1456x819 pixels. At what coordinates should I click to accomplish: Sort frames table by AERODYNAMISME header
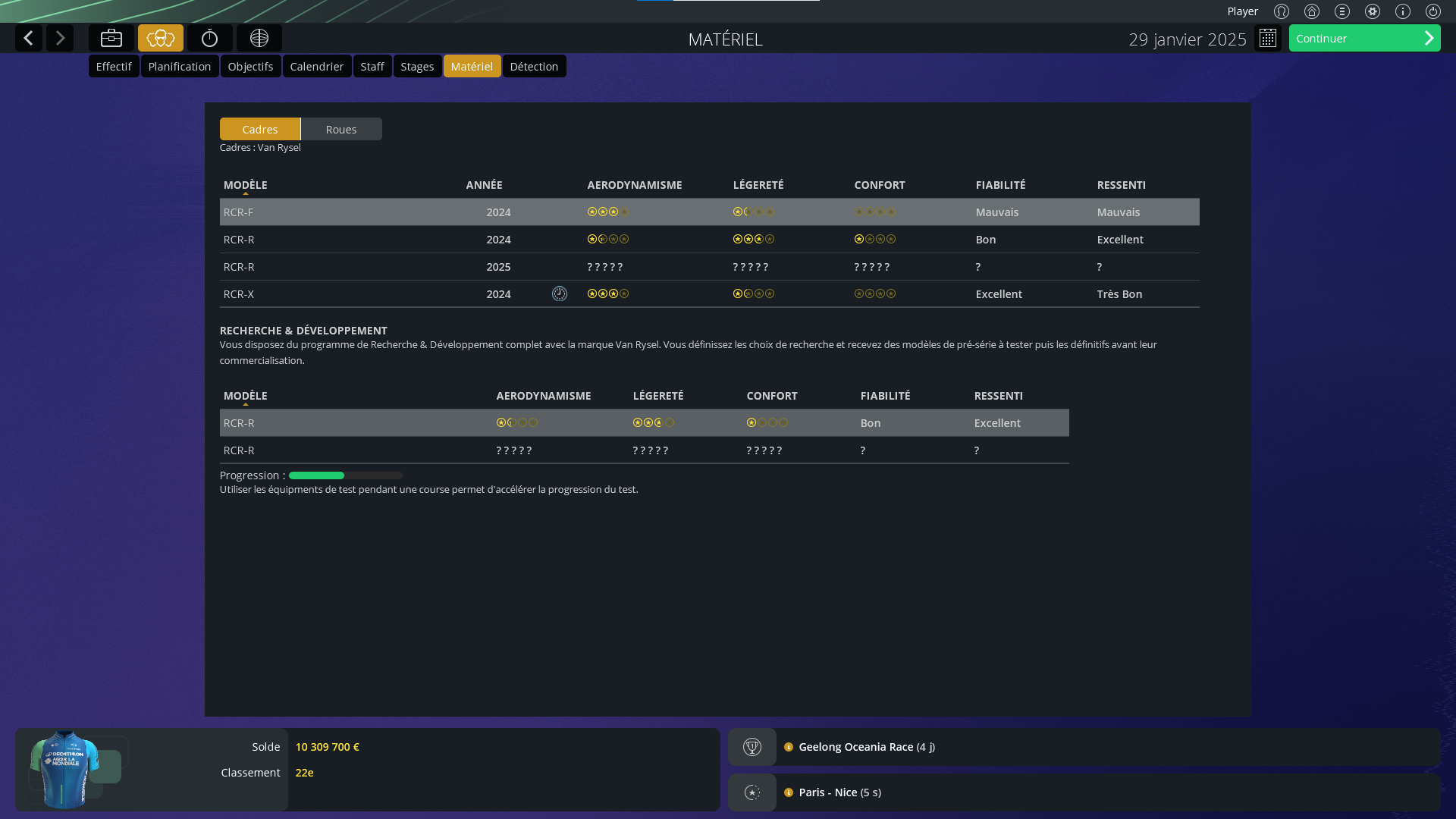(635, 185)
